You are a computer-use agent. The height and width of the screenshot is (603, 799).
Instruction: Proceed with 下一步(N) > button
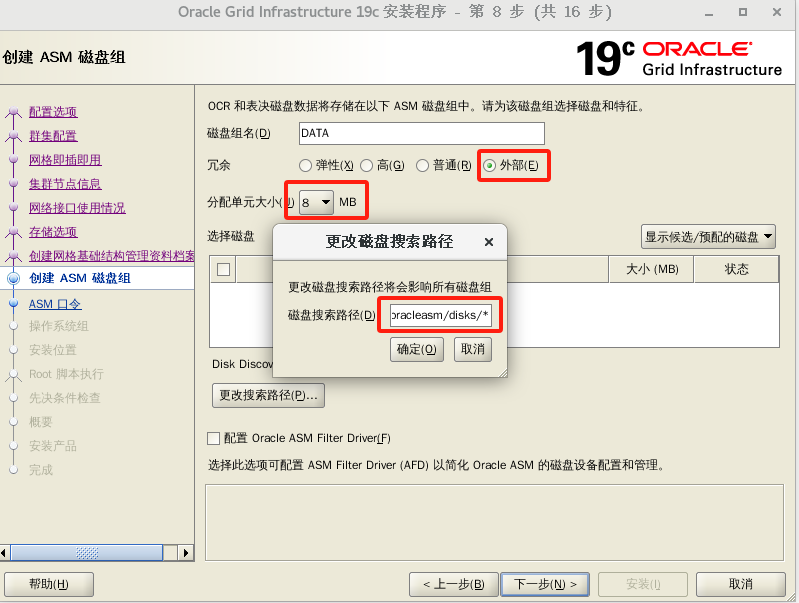pos(545,584)
